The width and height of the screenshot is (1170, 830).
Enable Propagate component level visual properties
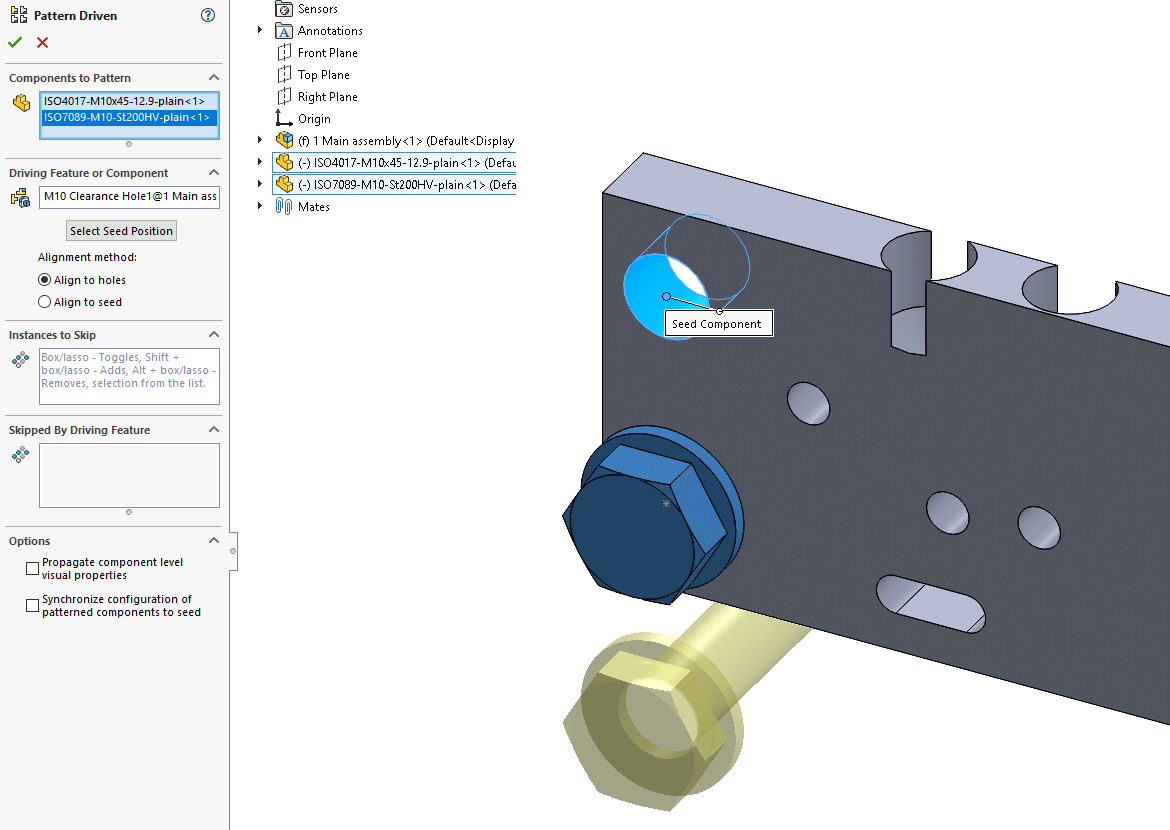32,568
